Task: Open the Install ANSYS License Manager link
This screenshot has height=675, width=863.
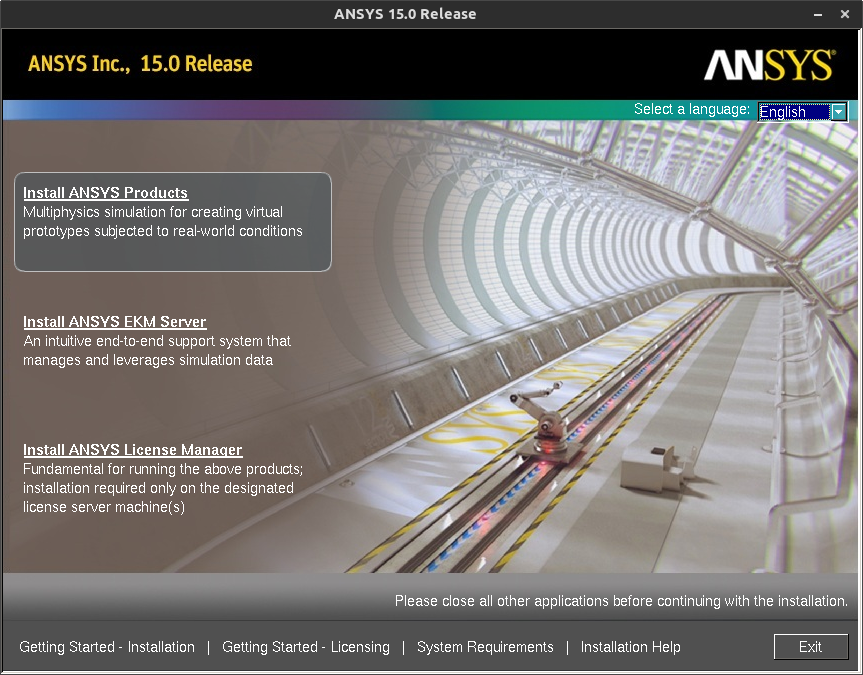Action: pyautogui.click(x=133, y=450)
